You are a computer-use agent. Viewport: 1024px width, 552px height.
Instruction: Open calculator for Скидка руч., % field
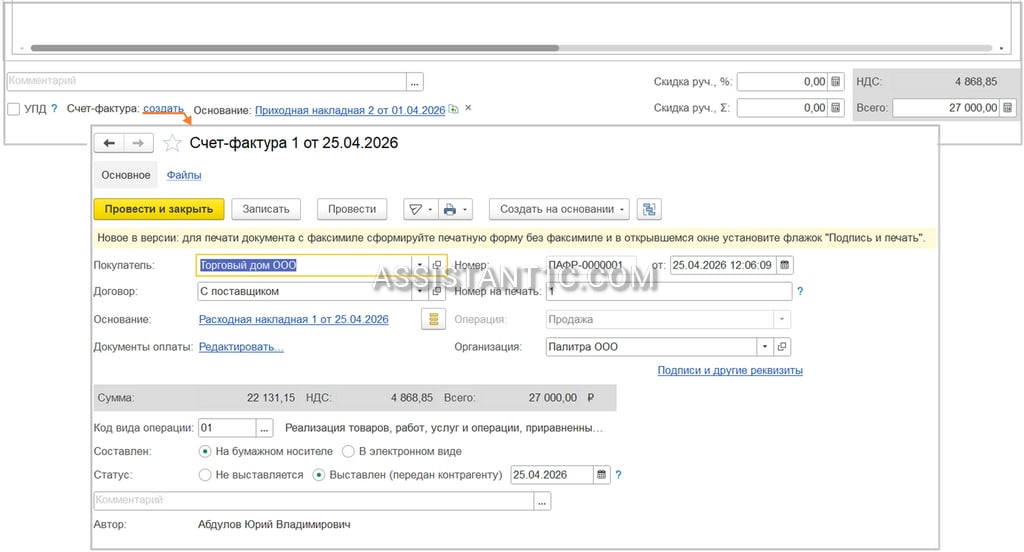836,82
